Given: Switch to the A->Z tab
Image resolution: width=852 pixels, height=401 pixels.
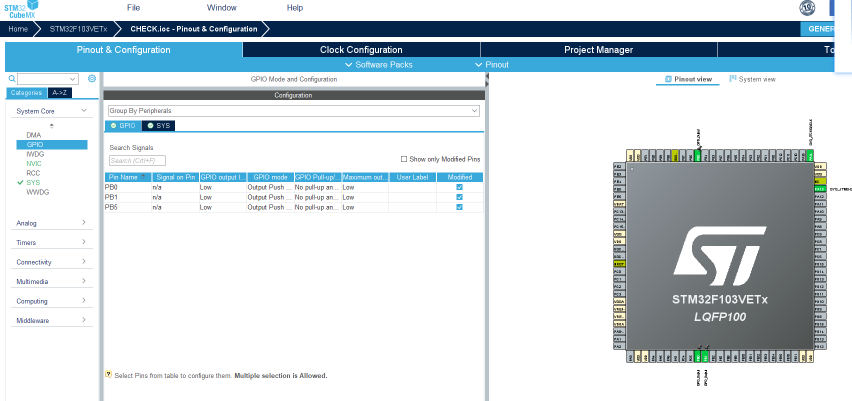Looking at the screenshot, I should (x=60, y=93).
